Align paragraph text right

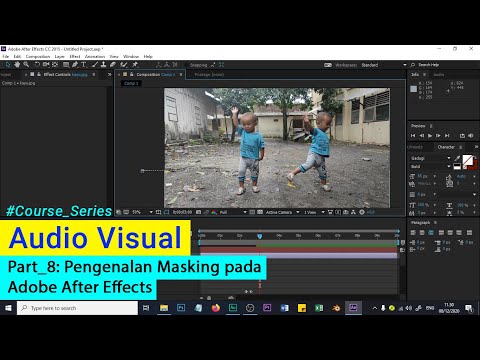431,232
